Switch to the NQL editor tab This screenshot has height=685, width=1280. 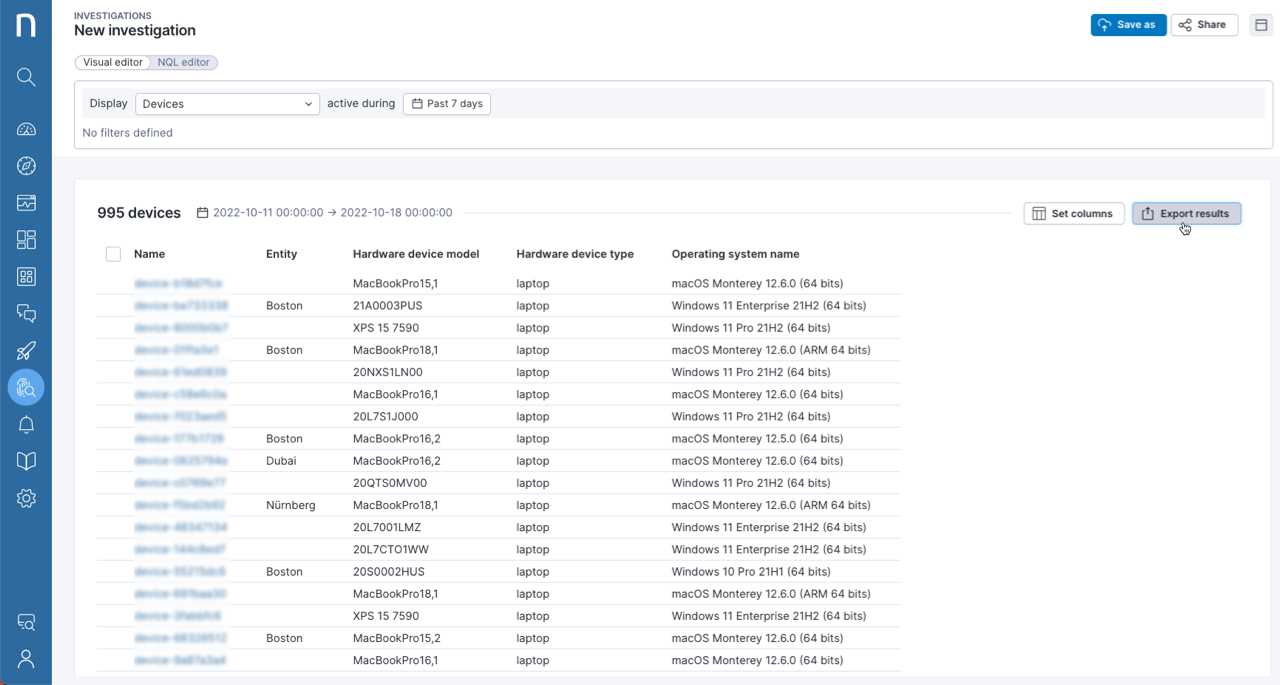pyautogui.click(x=183, y=62)
